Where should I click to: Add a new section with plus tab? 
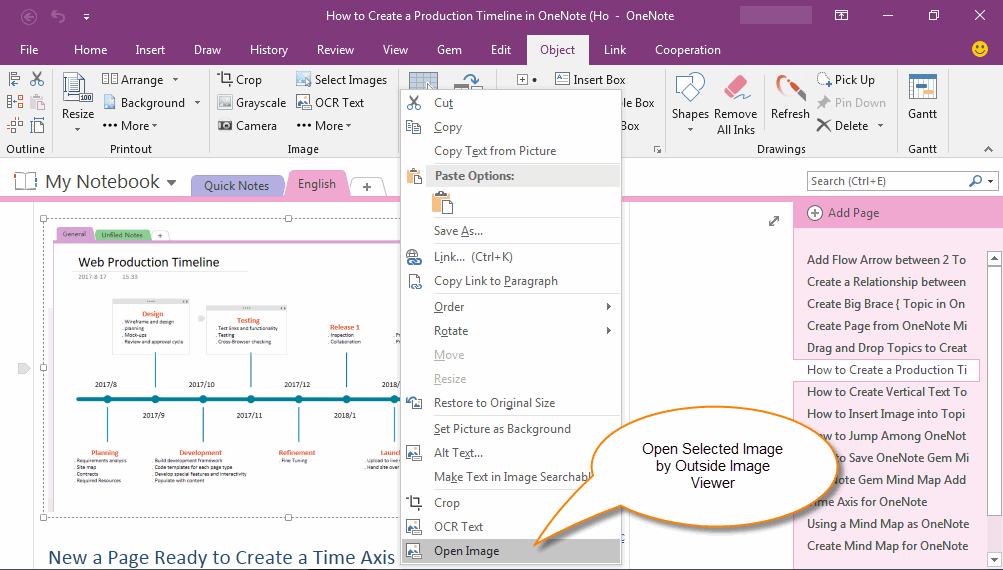pos(367,187)
